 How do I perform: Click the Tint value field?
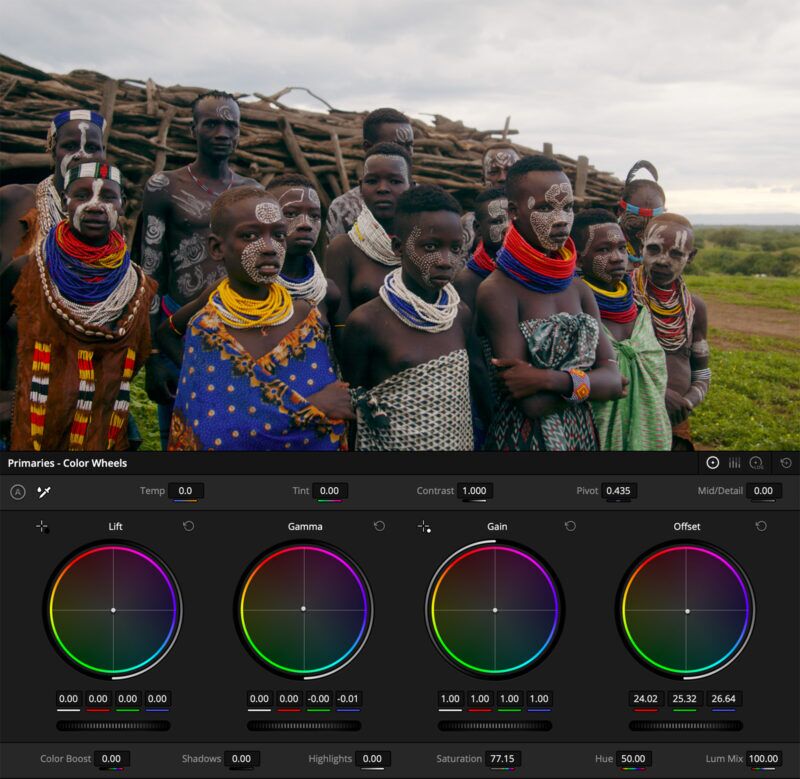(329, 491)
